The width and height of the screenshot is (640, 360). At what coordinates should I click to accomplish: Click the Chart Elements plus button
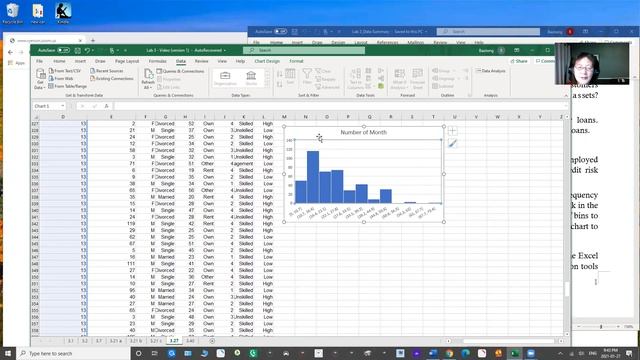coord(452,131)
